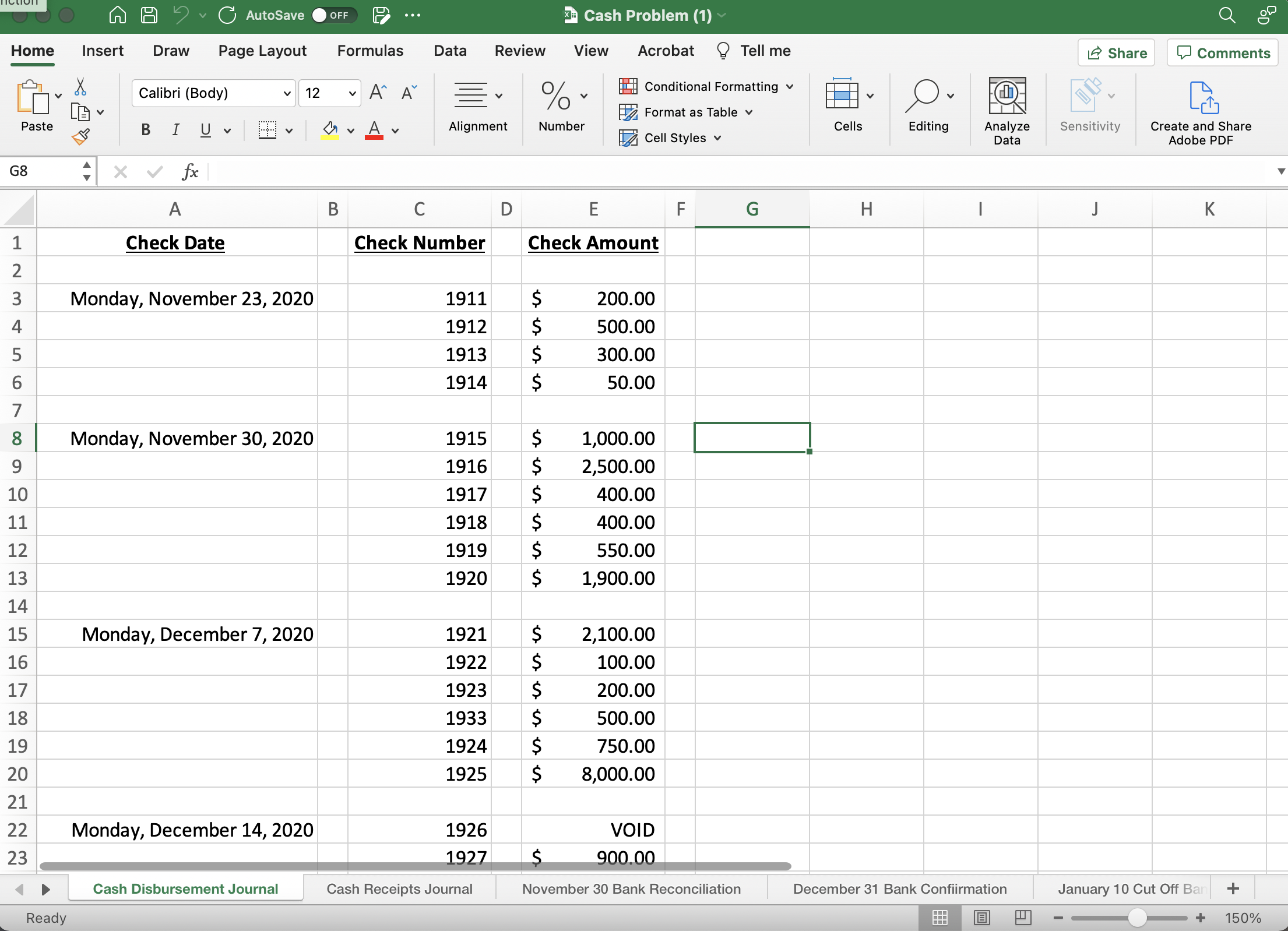
Task: Expand the fill color dropdown arrow
Action: tap(350, 131)
